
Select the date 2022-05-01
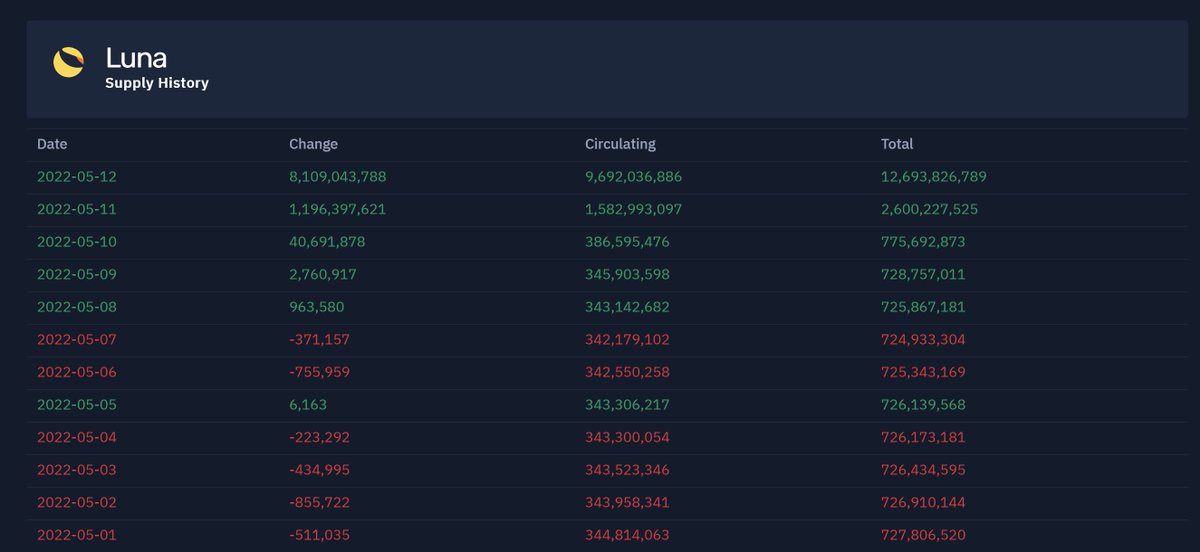77,535
